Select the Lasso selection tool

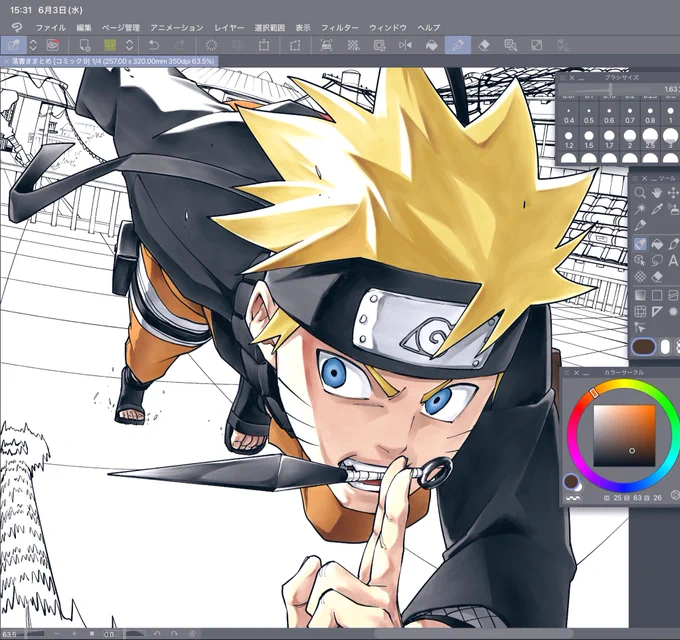click(657, 260)
